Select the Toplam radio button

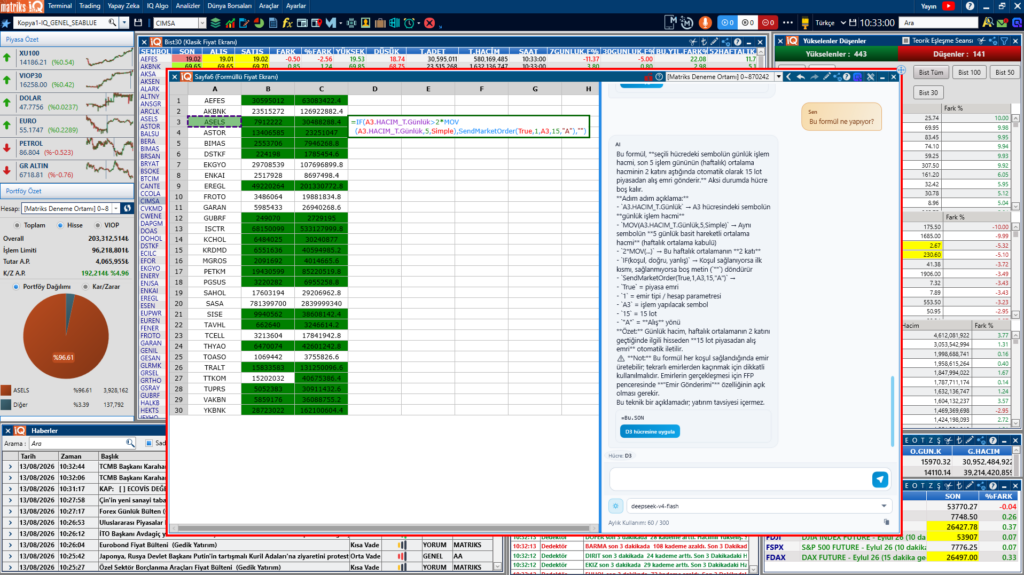[x=17, y=225]
